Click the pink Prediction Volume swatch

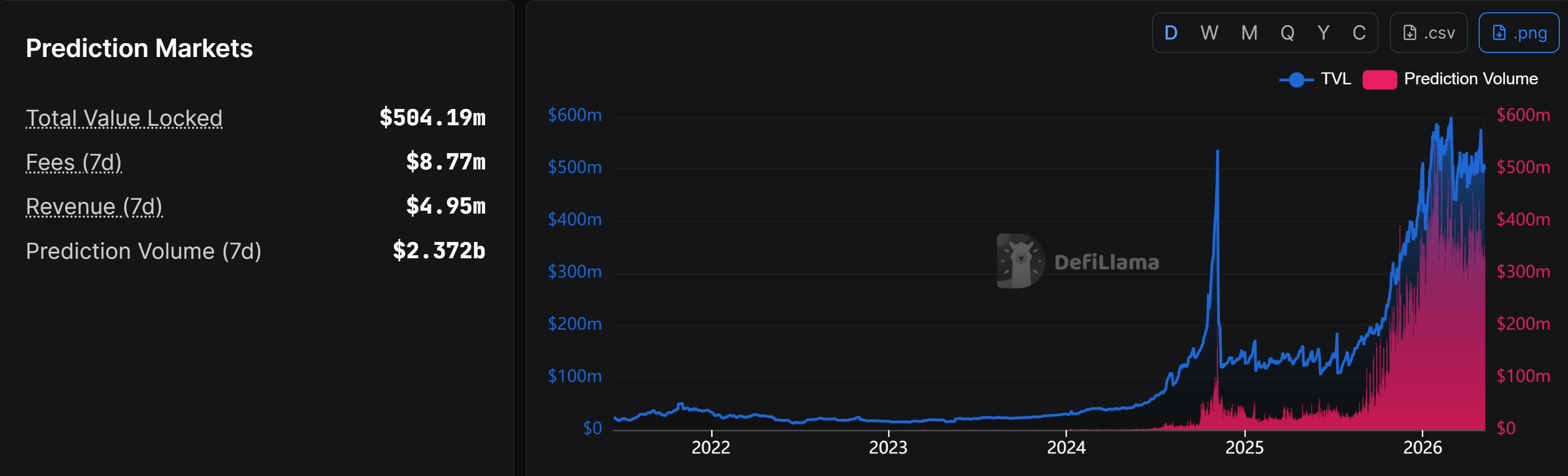(1379, 80)
